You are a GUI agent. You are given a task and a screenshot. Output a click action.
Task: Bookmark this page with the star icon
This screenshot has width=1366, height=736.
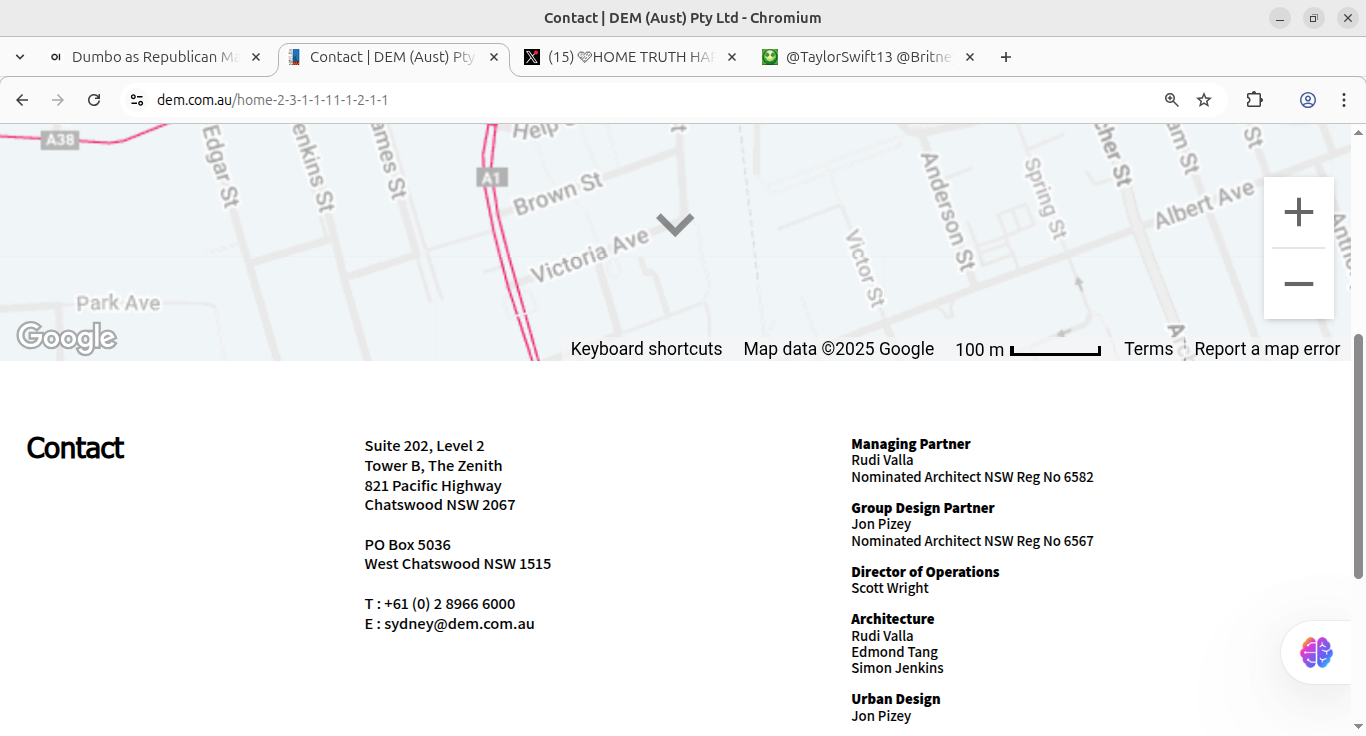[x=1204, y=100]
